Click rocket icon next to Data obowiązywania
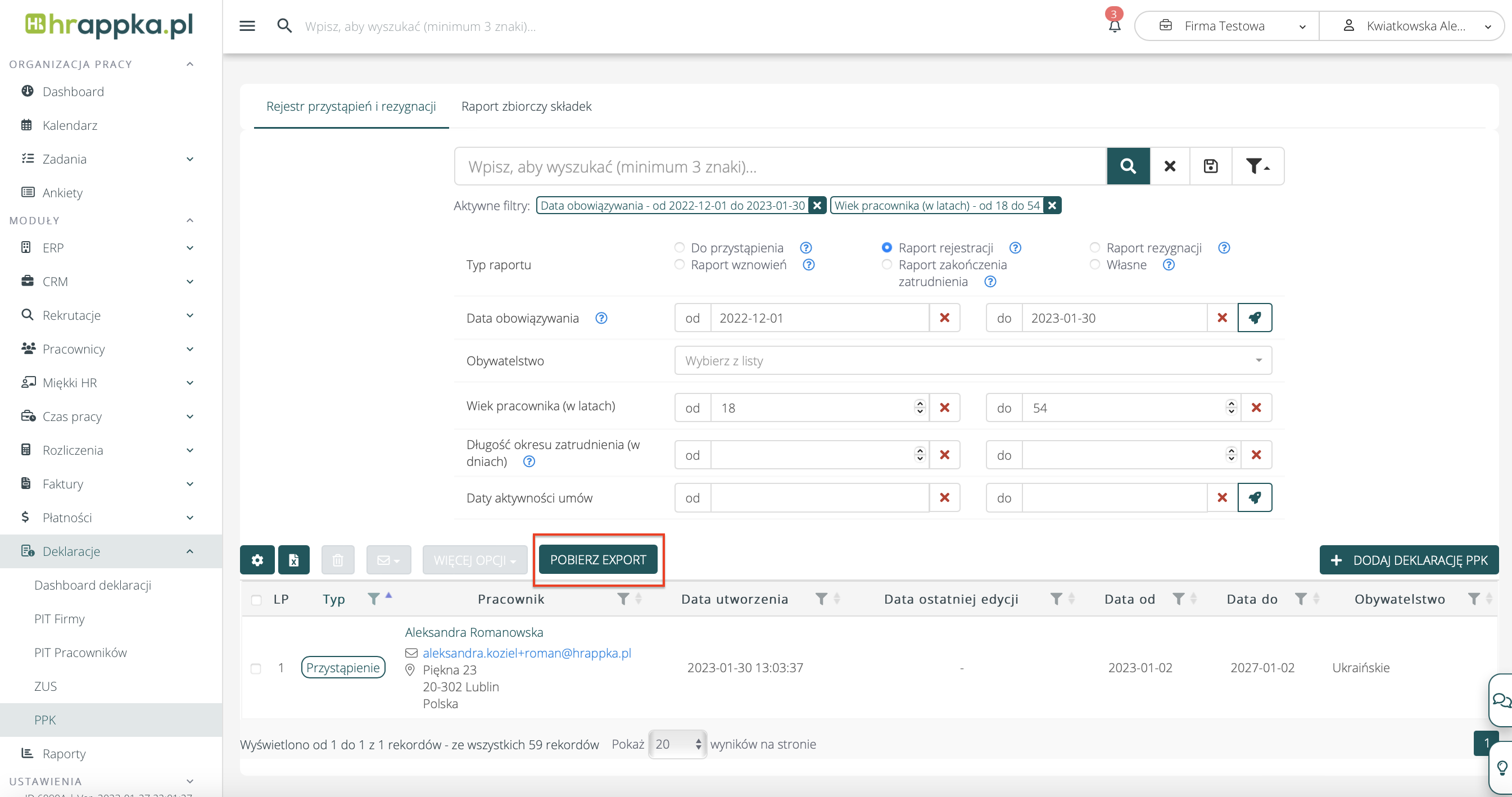 click(1255, 318)
